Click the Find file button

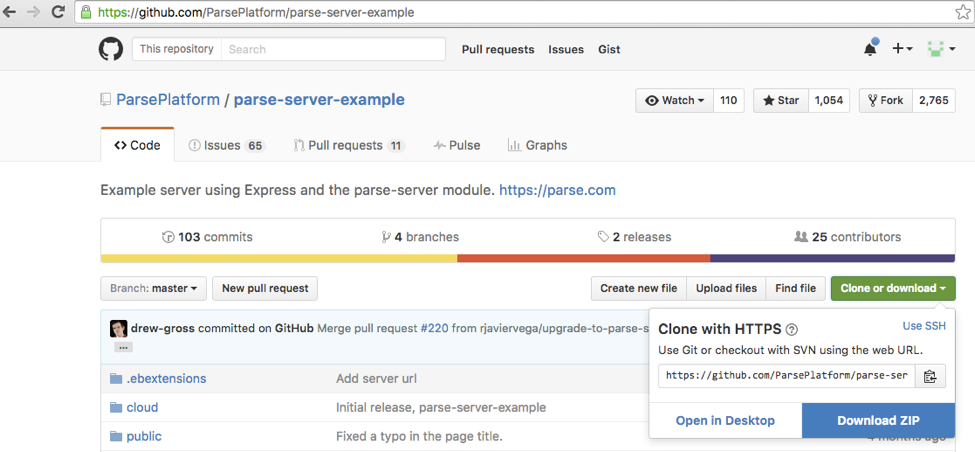[795, 288]
